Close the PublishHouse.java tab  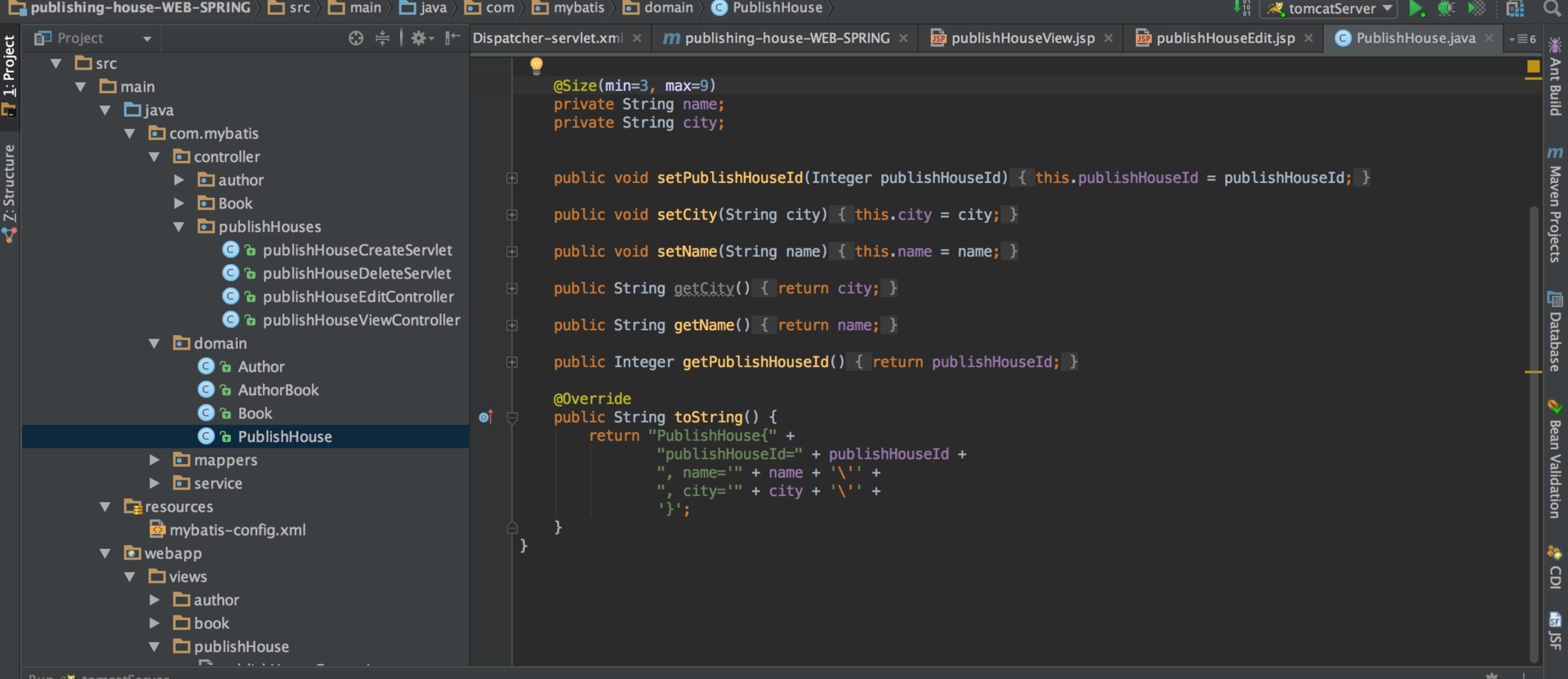[1489, 38]
